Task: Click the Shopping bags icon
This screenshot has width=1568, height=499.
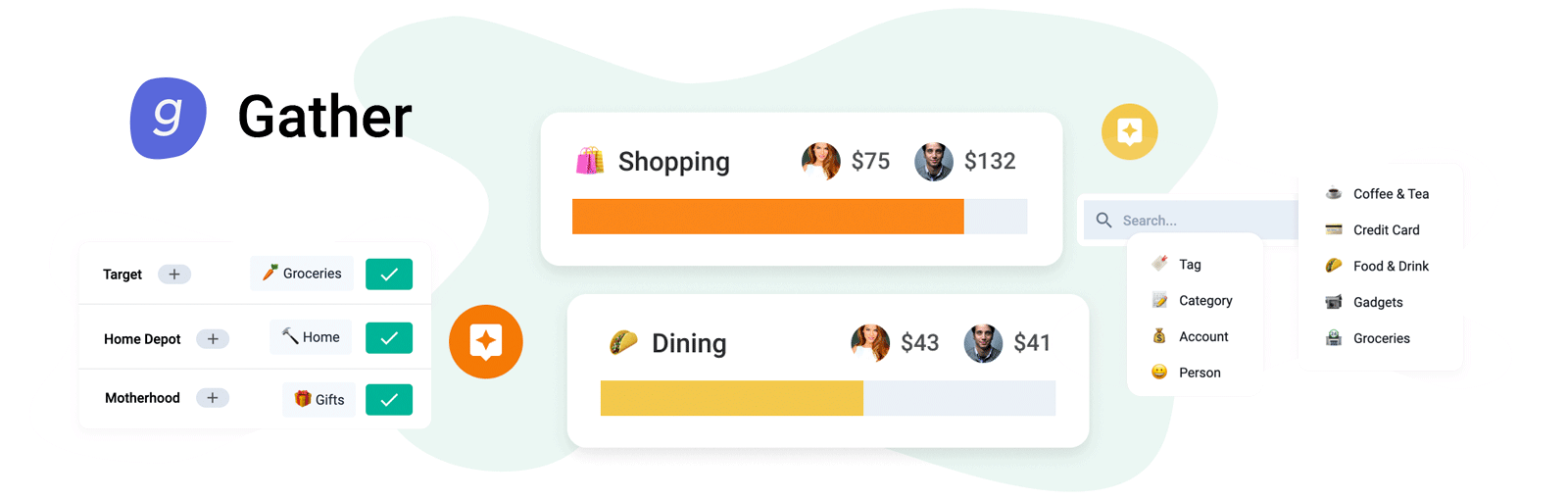Action: (x=590, y=161)
